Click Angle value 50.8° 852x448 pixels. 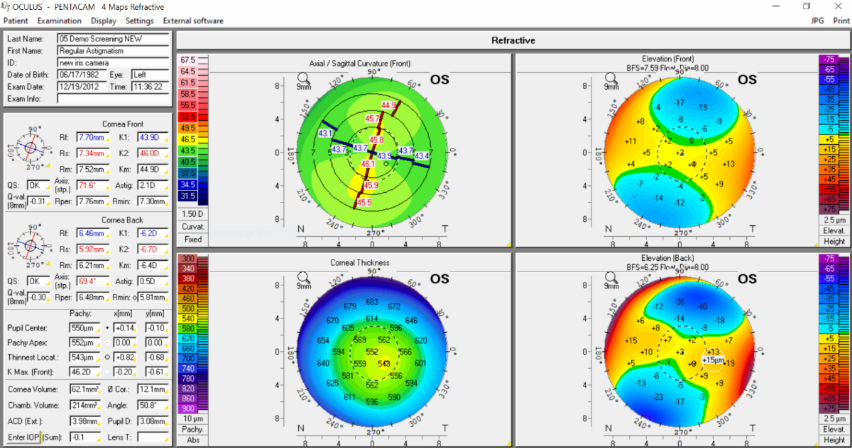coord(153,405)
